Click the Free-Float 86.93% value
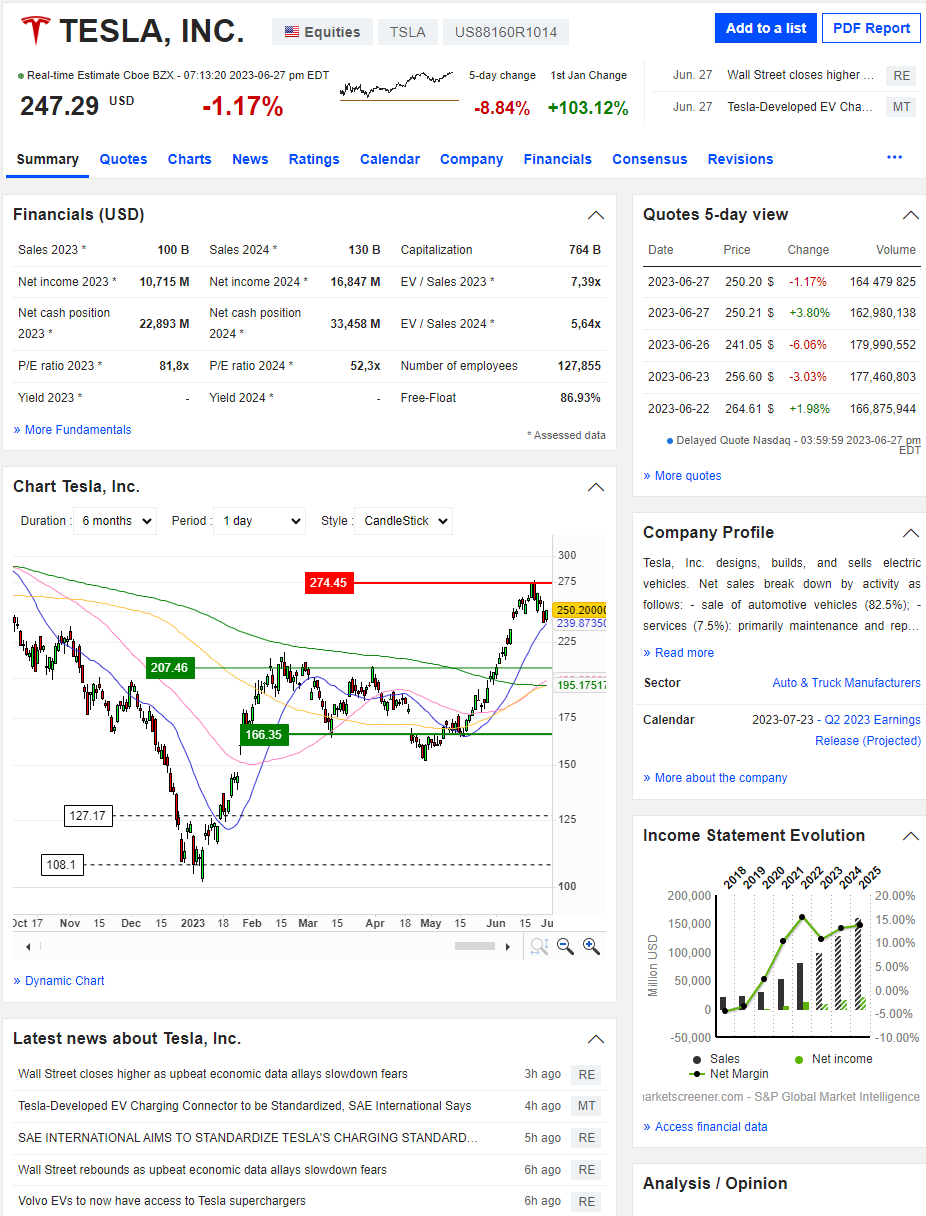Viewport: 926px width, 1216px height. 580,398
